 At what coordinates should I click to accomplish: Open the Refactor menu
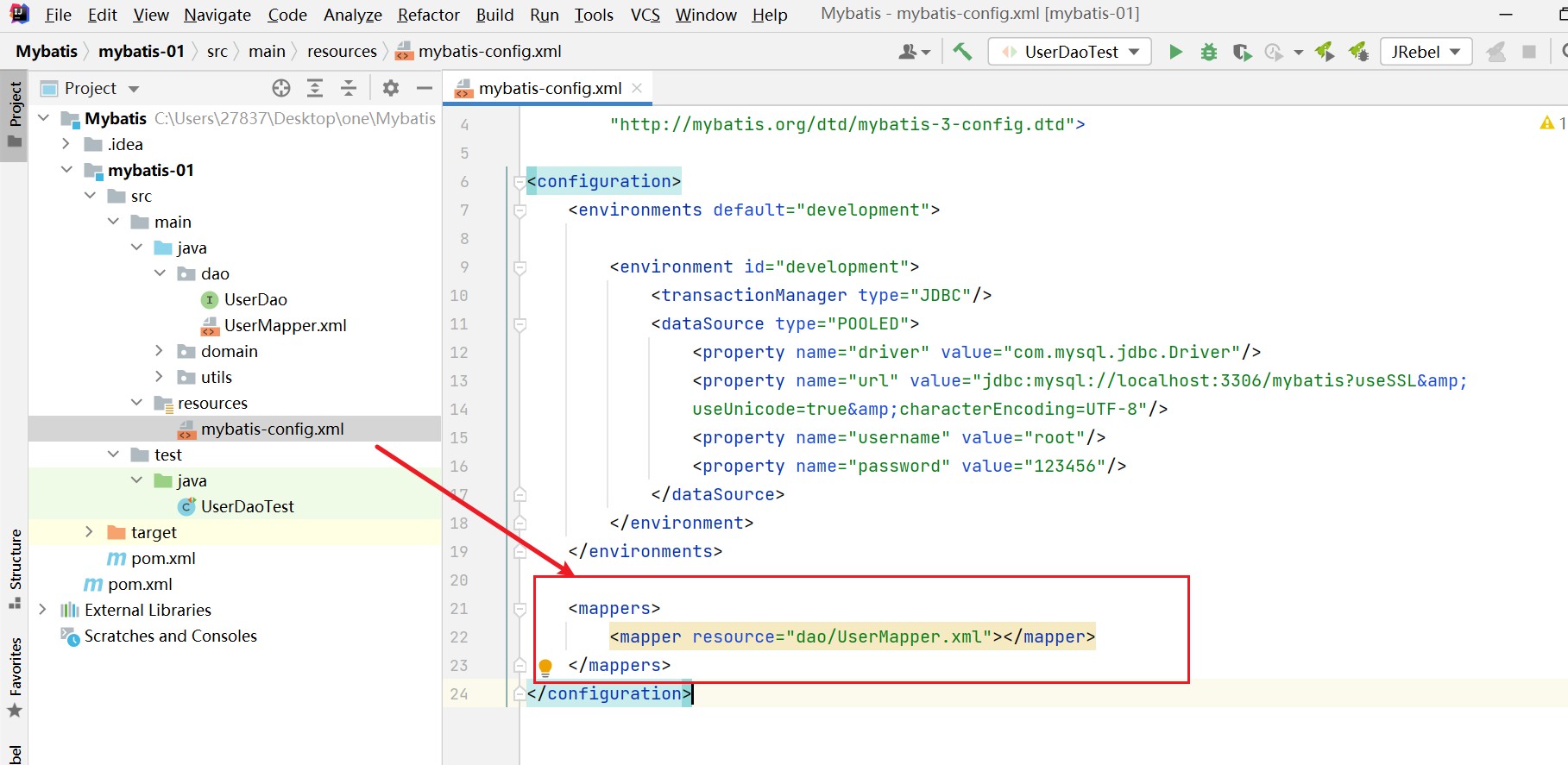(x=428, y=15)
